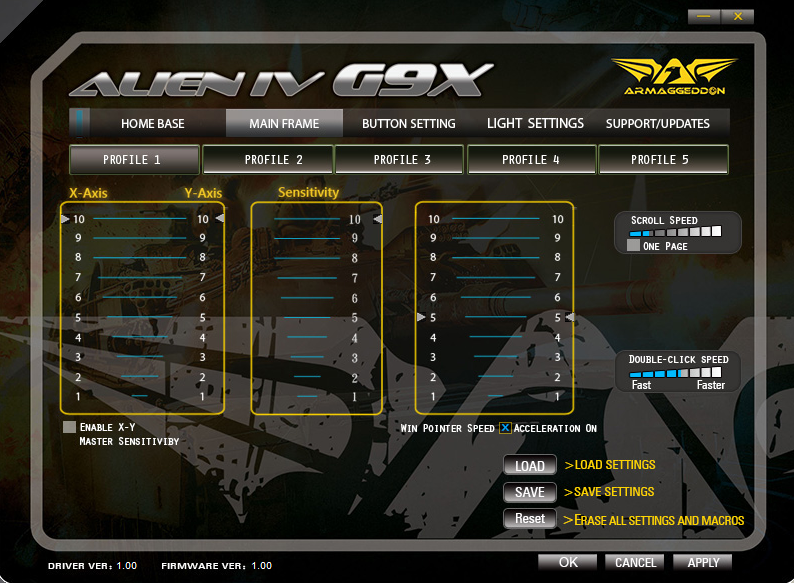Switch to the Main Frame tab
Viewport: 794px width, 583px height.
coord(284,124)
